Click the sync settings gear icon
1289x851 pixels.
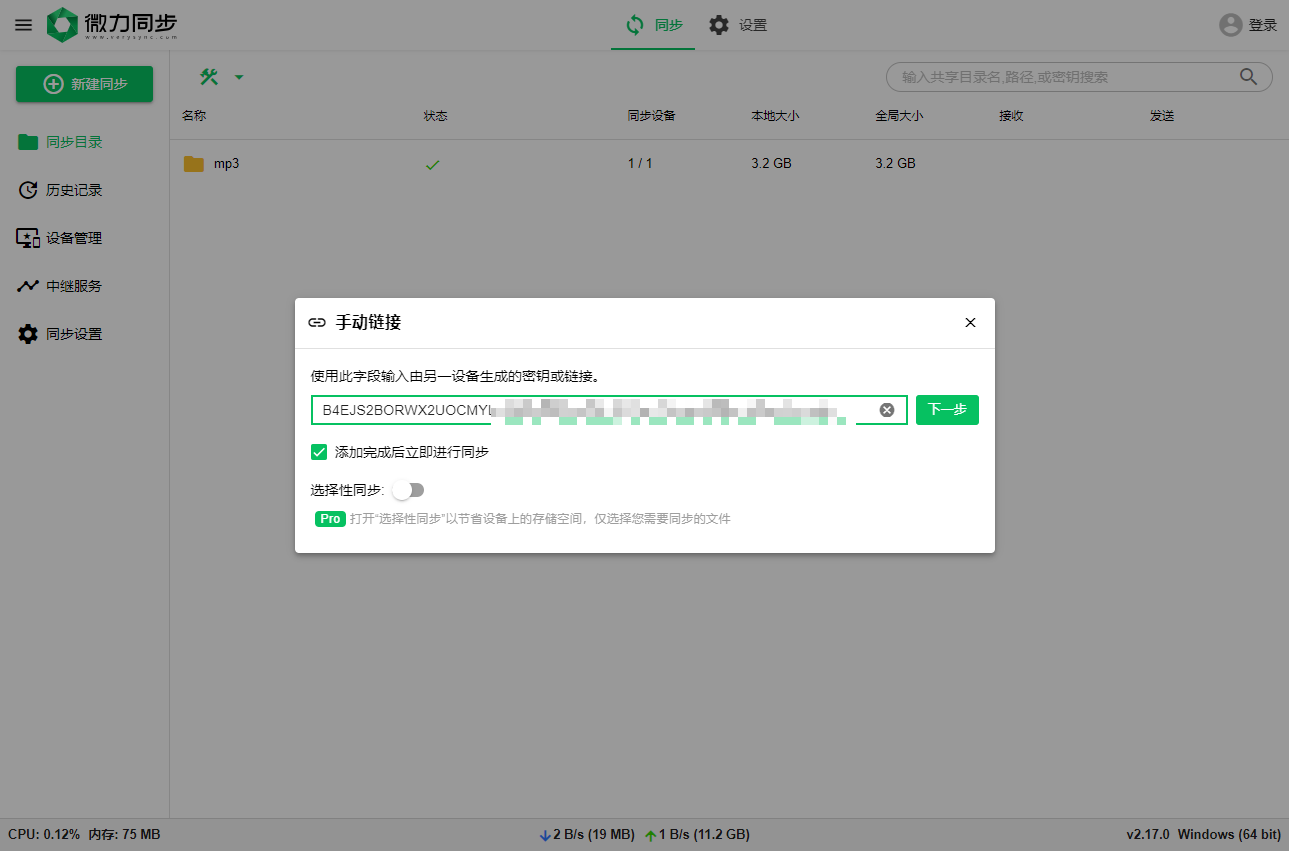[28, 334]
